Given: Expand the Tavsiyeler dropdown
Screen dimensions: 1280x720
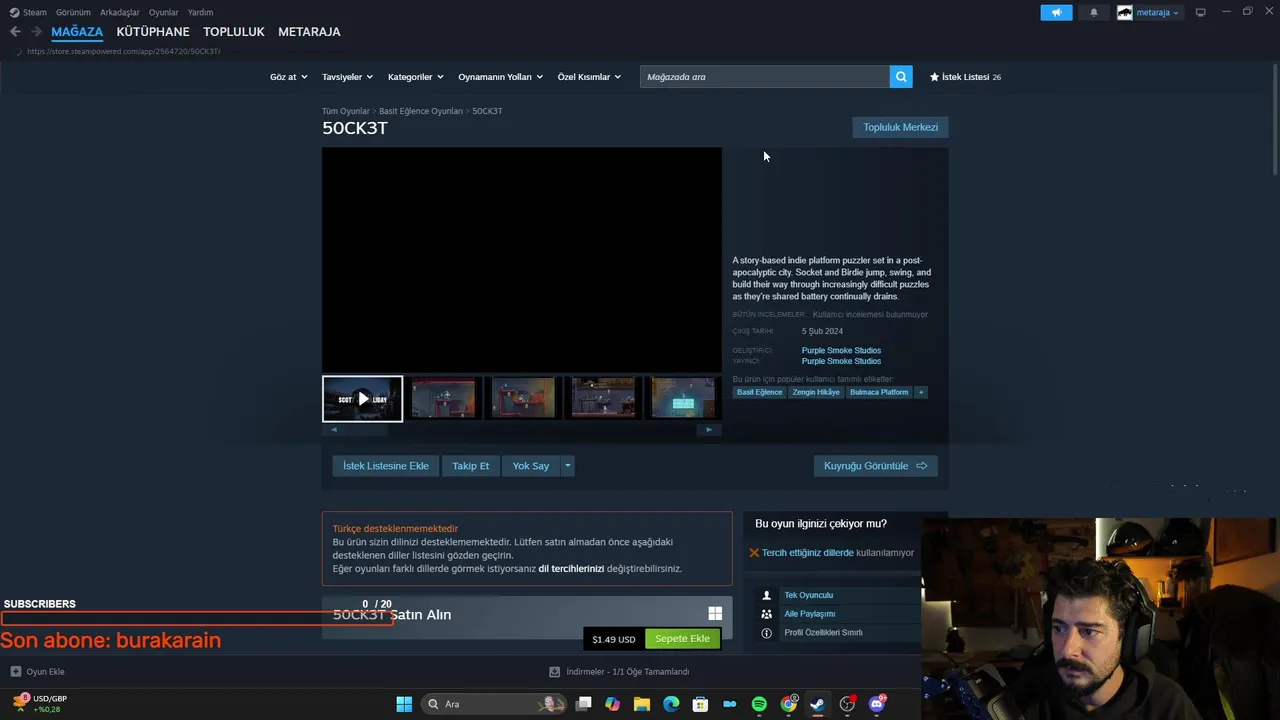Looking at the screenshot, I should coord(347,77).
